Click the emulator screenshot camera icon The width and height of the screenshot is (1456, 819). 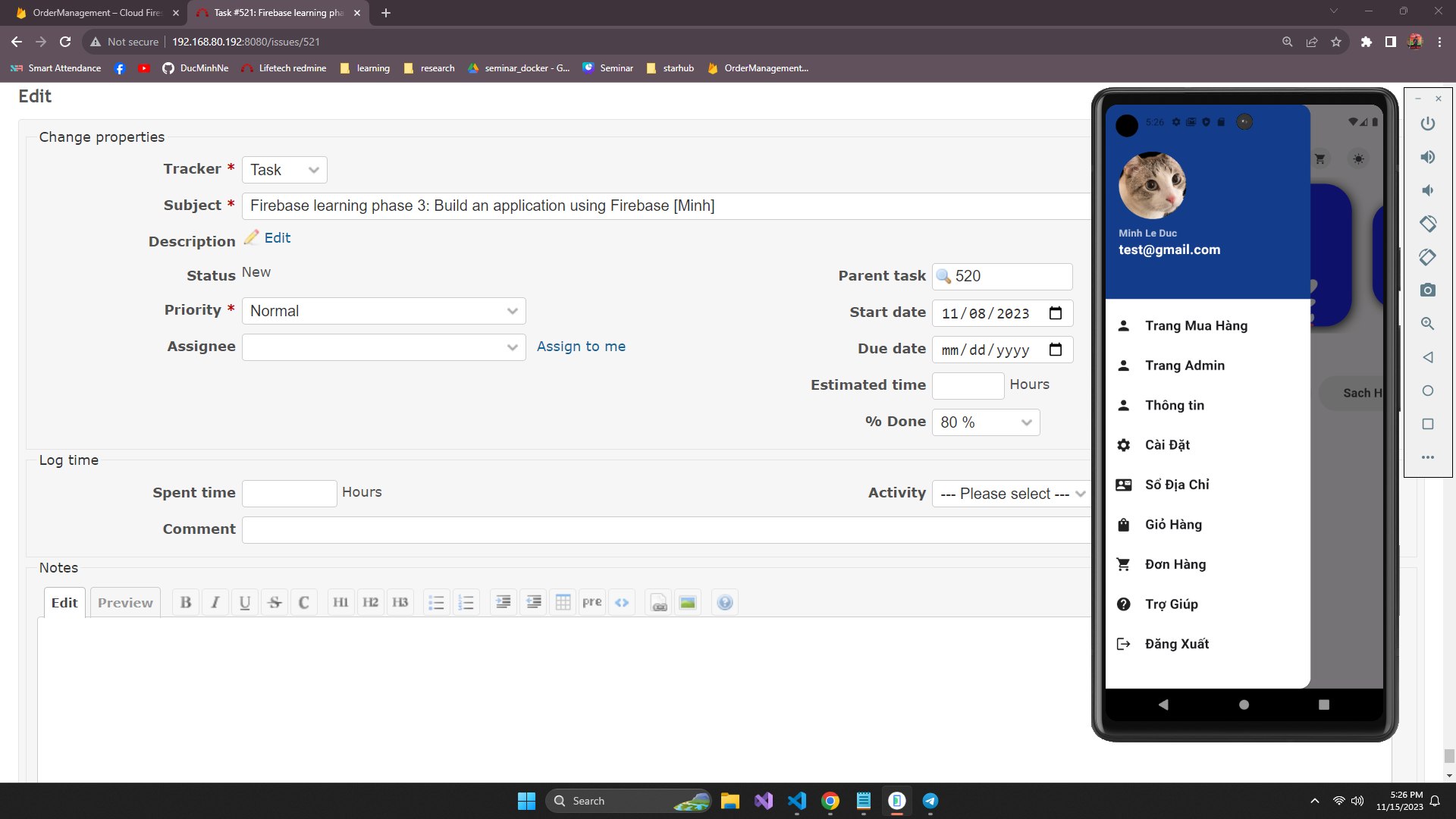(1428, 290)
